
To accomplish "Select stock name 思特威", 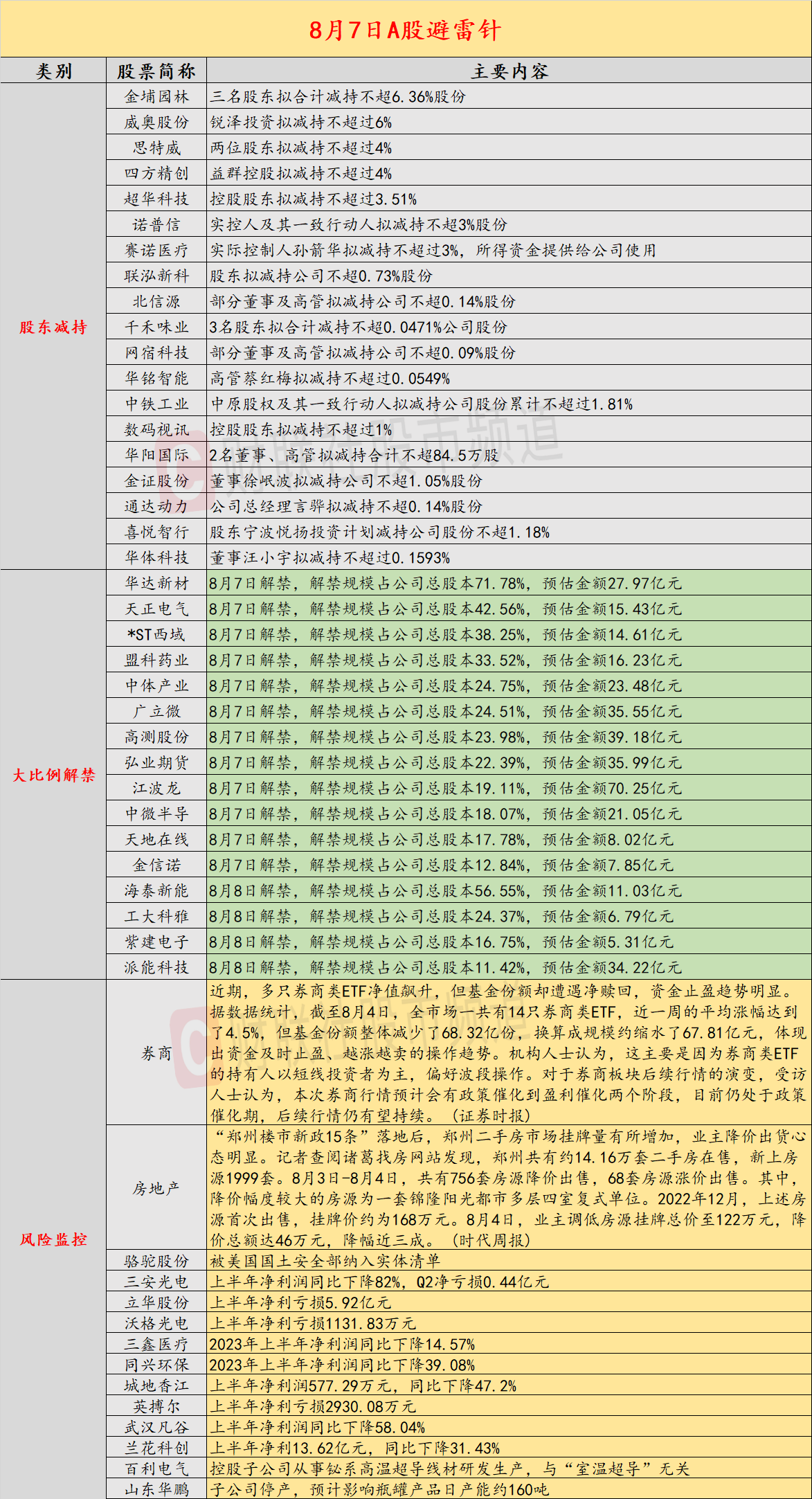I will (156, 147).
